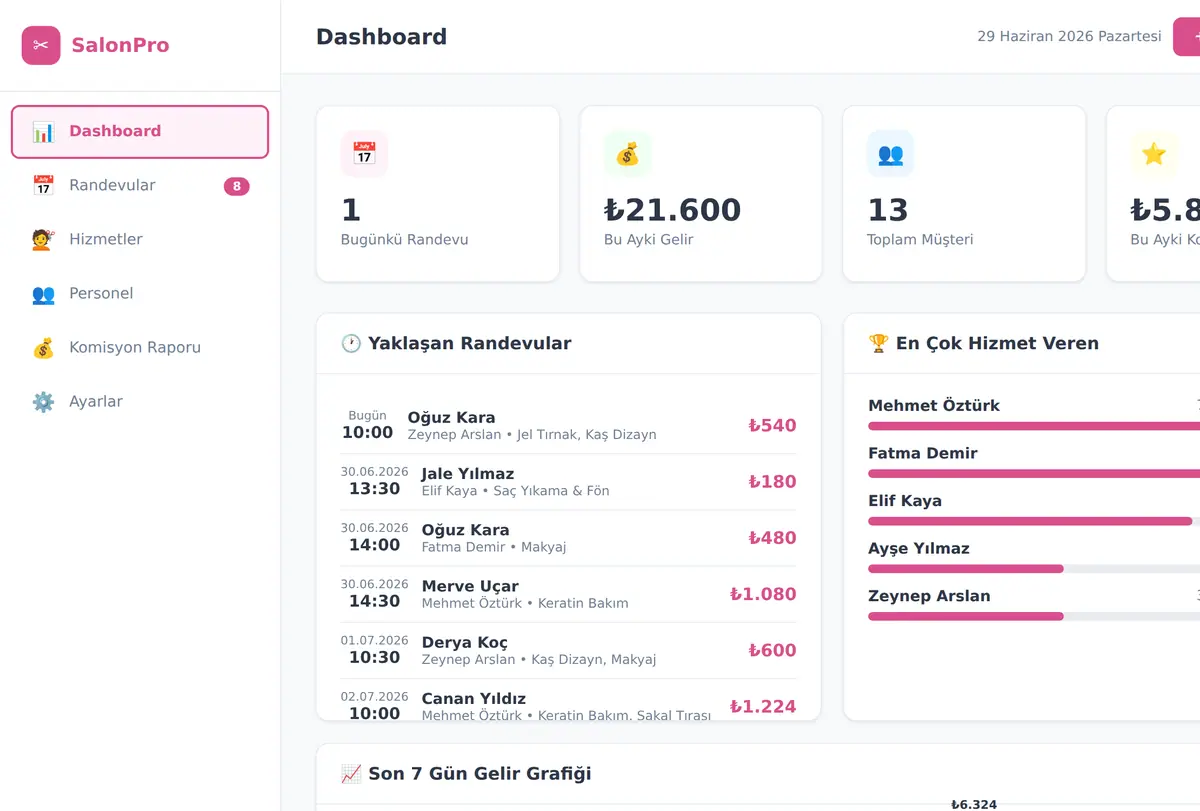Open Ayarlar settings page
This screenshot has width=1200, height=811.
140,402
